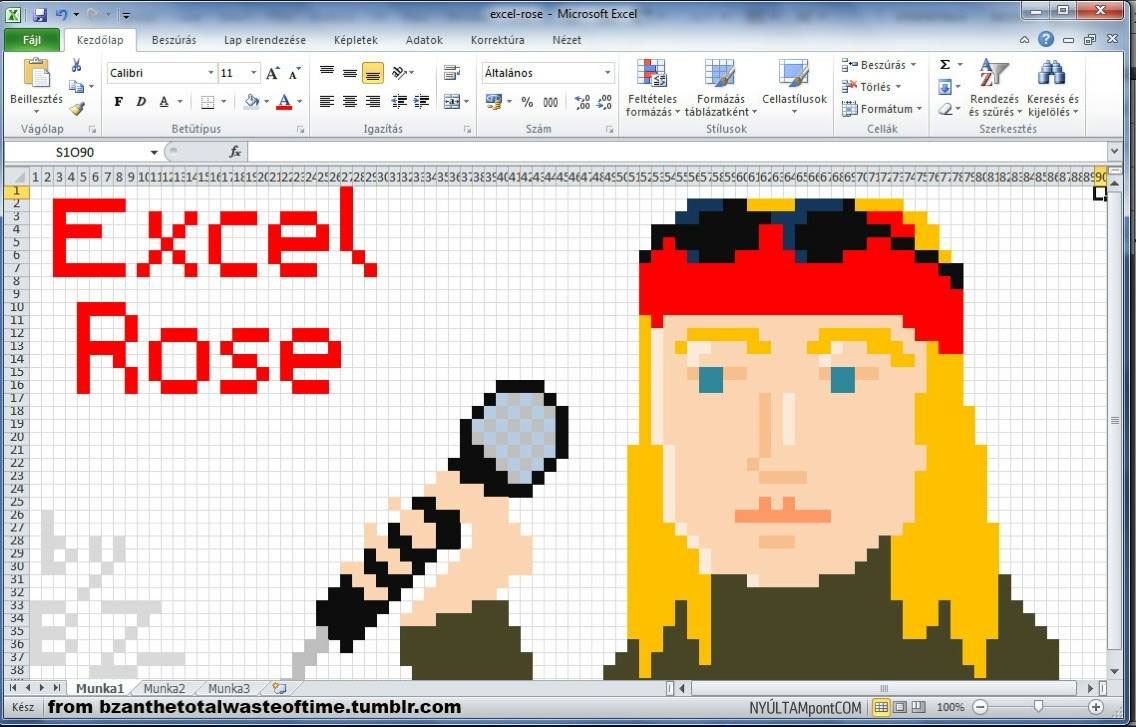The width and height of the screenshot is (1136, 727).
Task: Click the Törlés button in Cellák group
Action: point(872,87)
